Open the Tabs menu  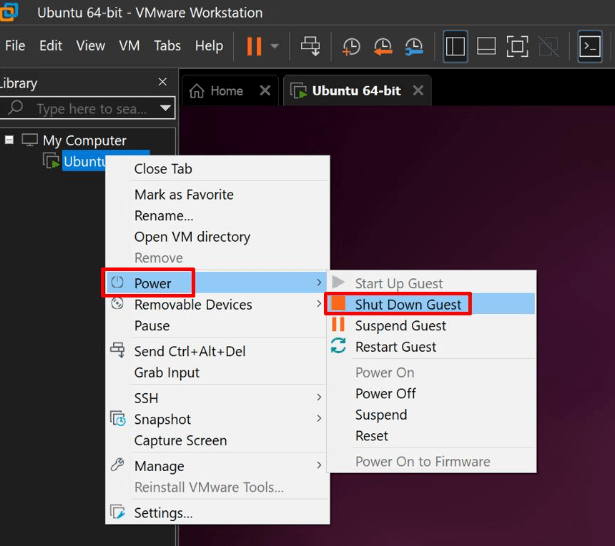(x=167, y=46)
